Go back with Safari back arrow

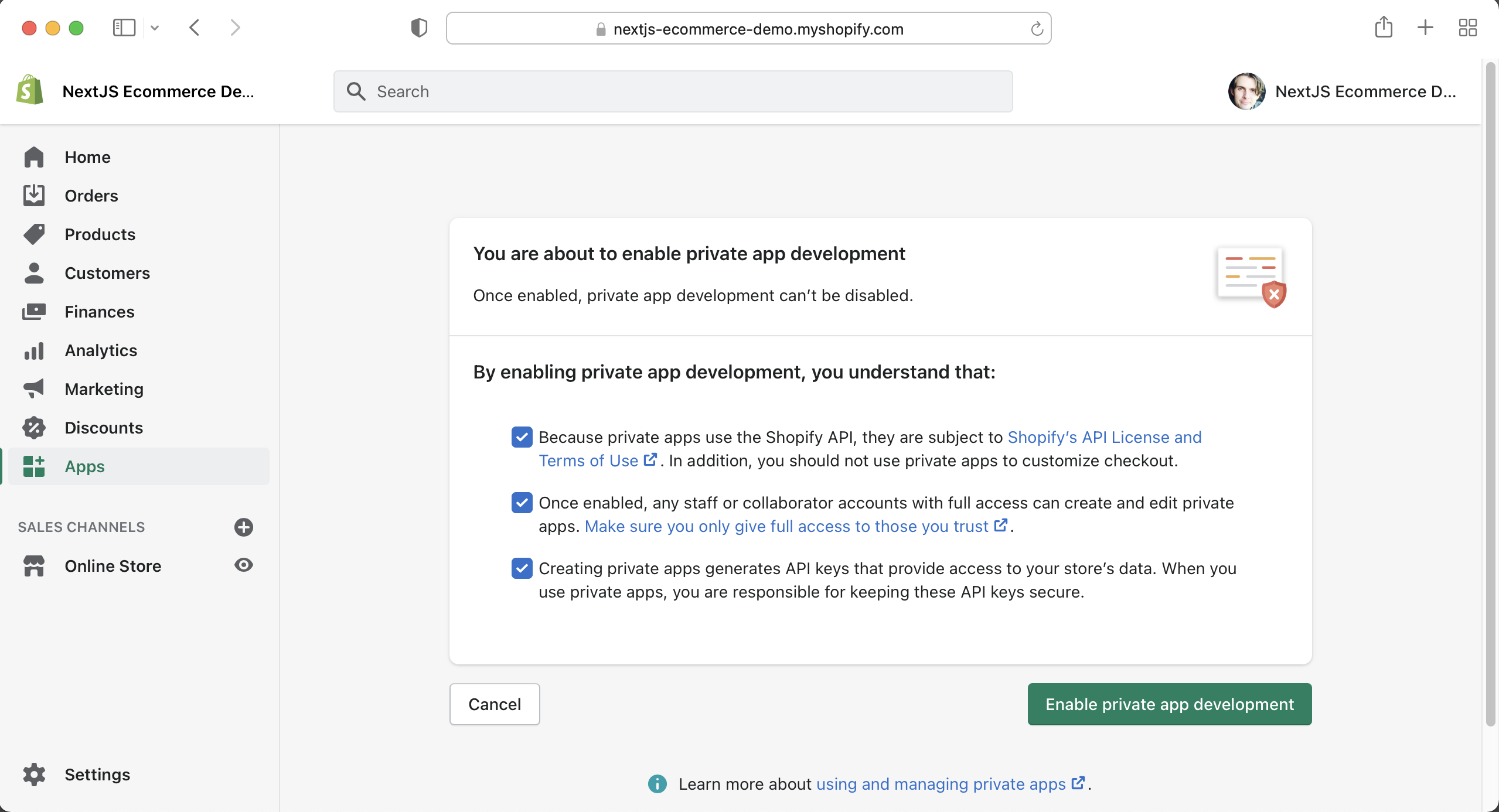coord(195,28)
